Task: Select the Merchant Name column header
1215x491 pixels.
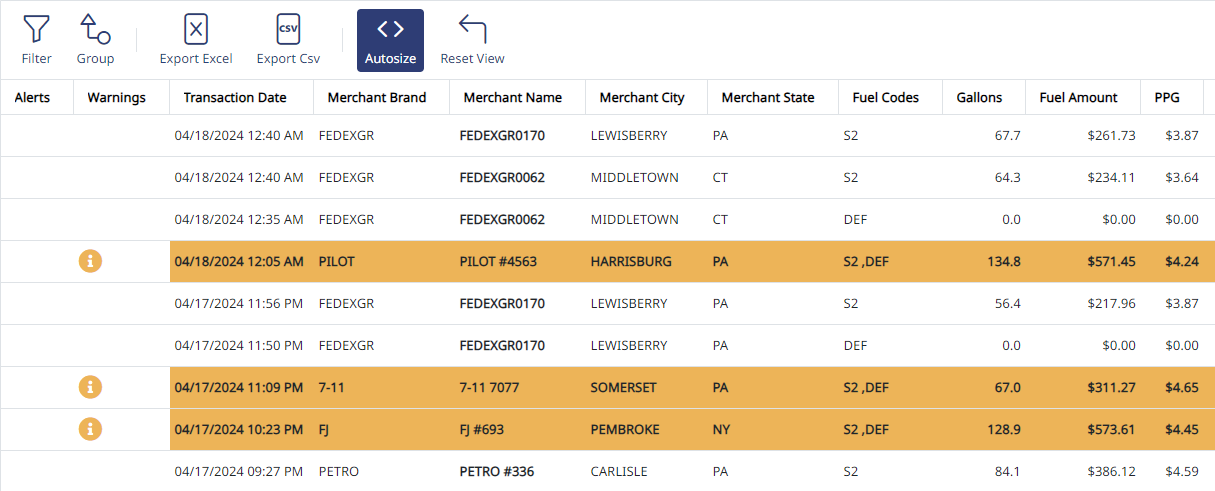Action: click(513, 97)
